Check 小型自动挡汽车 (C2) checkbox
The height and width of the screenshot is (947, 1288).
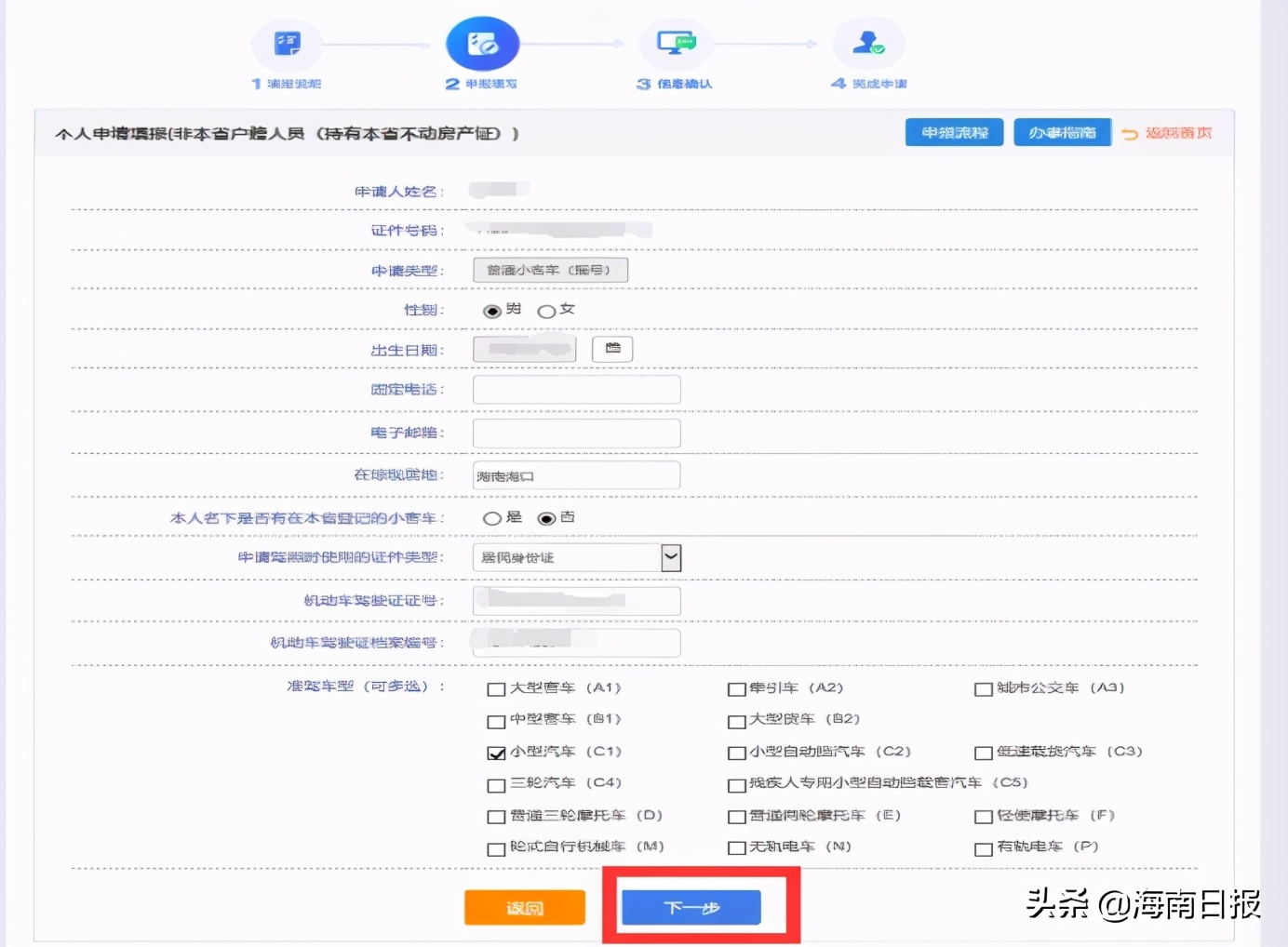click(x=737, y=753)
